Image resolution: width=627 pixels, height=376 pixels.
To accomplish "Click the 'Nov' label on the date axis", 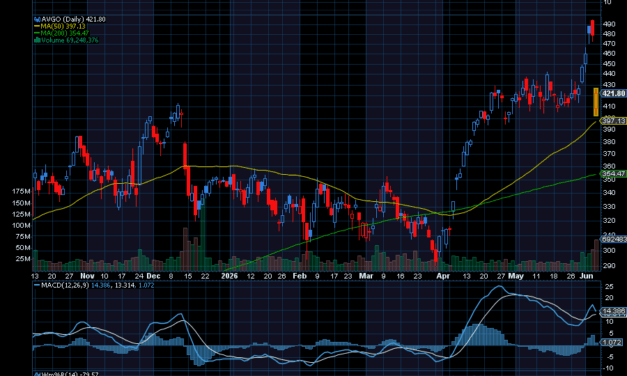I will point(87,276).
